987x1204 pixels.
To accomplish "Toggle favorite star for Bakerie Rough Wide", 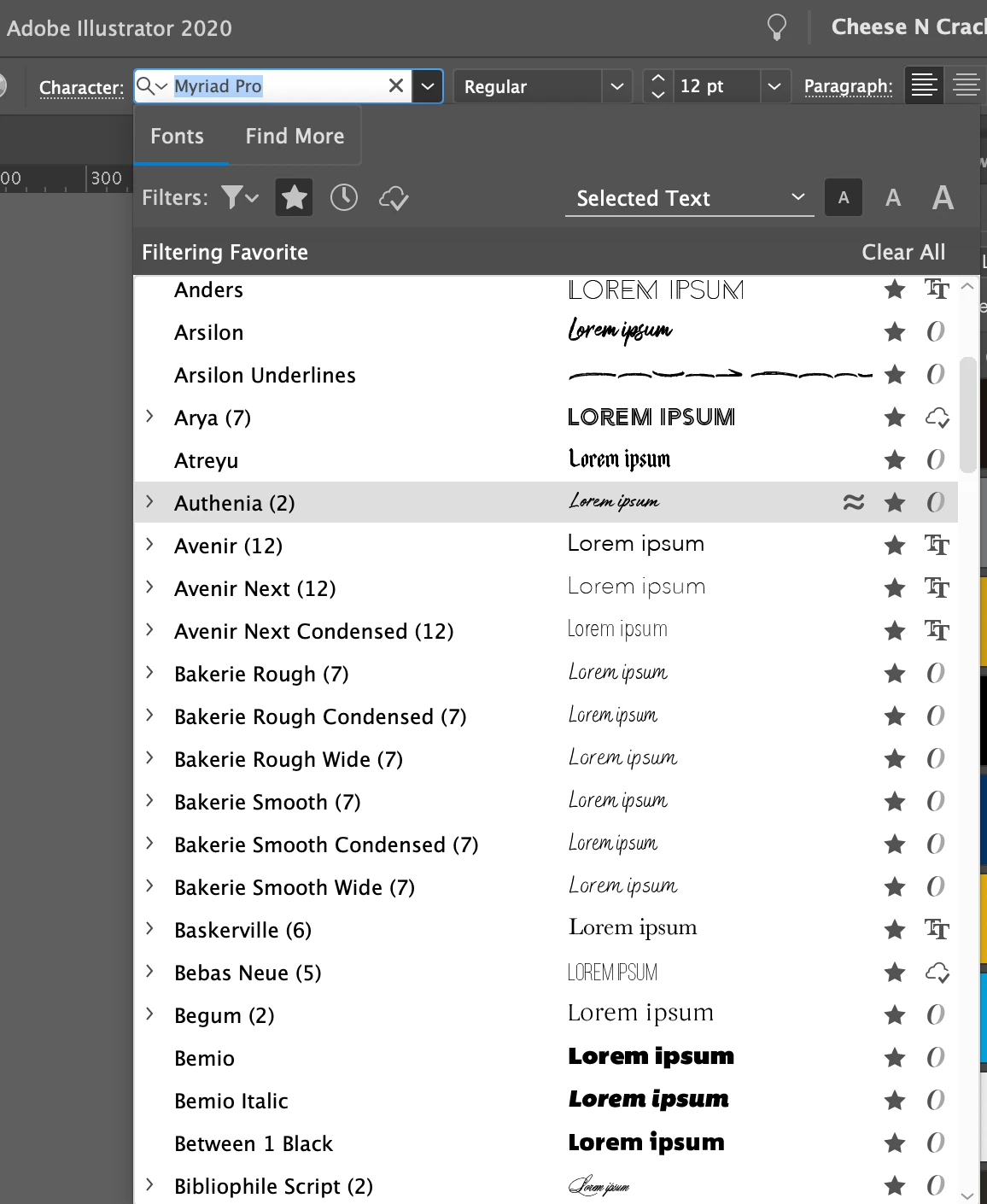I will (895, 759).
